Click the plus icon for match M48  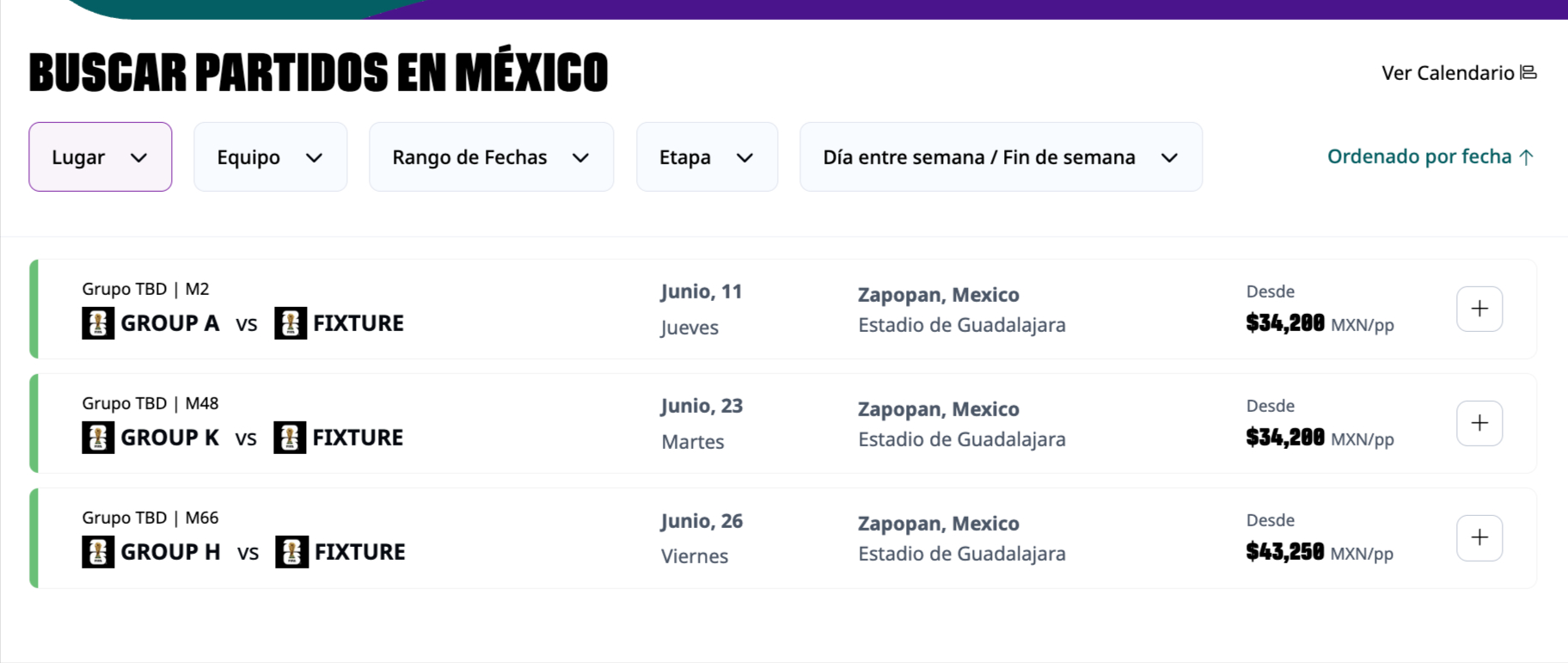coord(1479,423)
